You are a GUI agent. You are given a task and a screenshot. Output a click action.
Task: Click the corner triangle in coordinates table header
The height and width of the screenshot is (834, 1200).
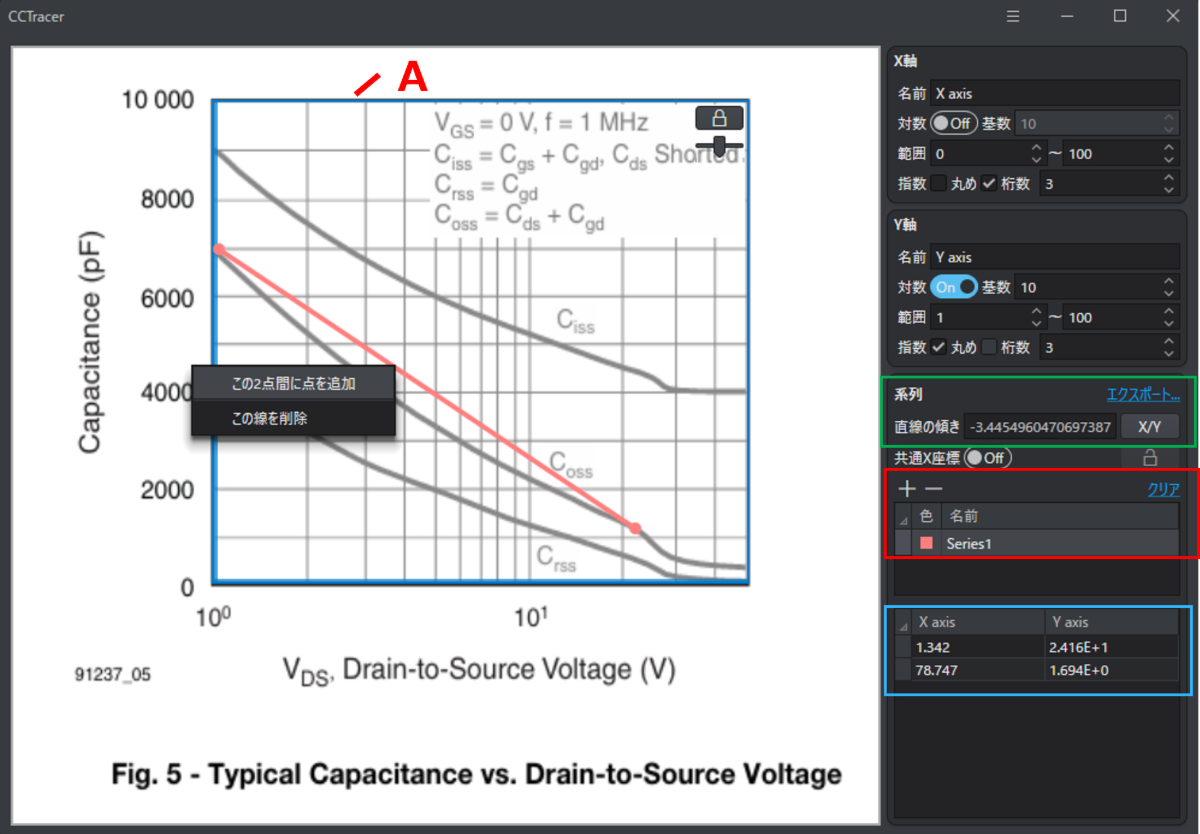(x=904, y=623)
